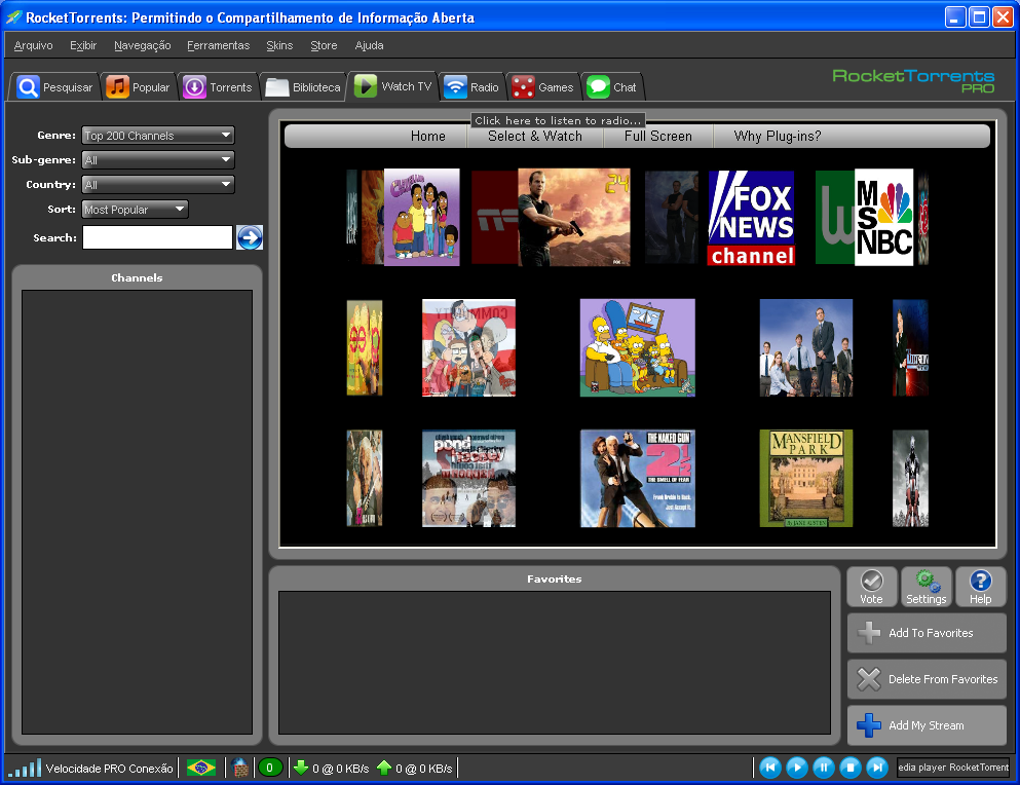Stop playback in the media player
This screenshot has width=1020, height=785.
[850, 767]
